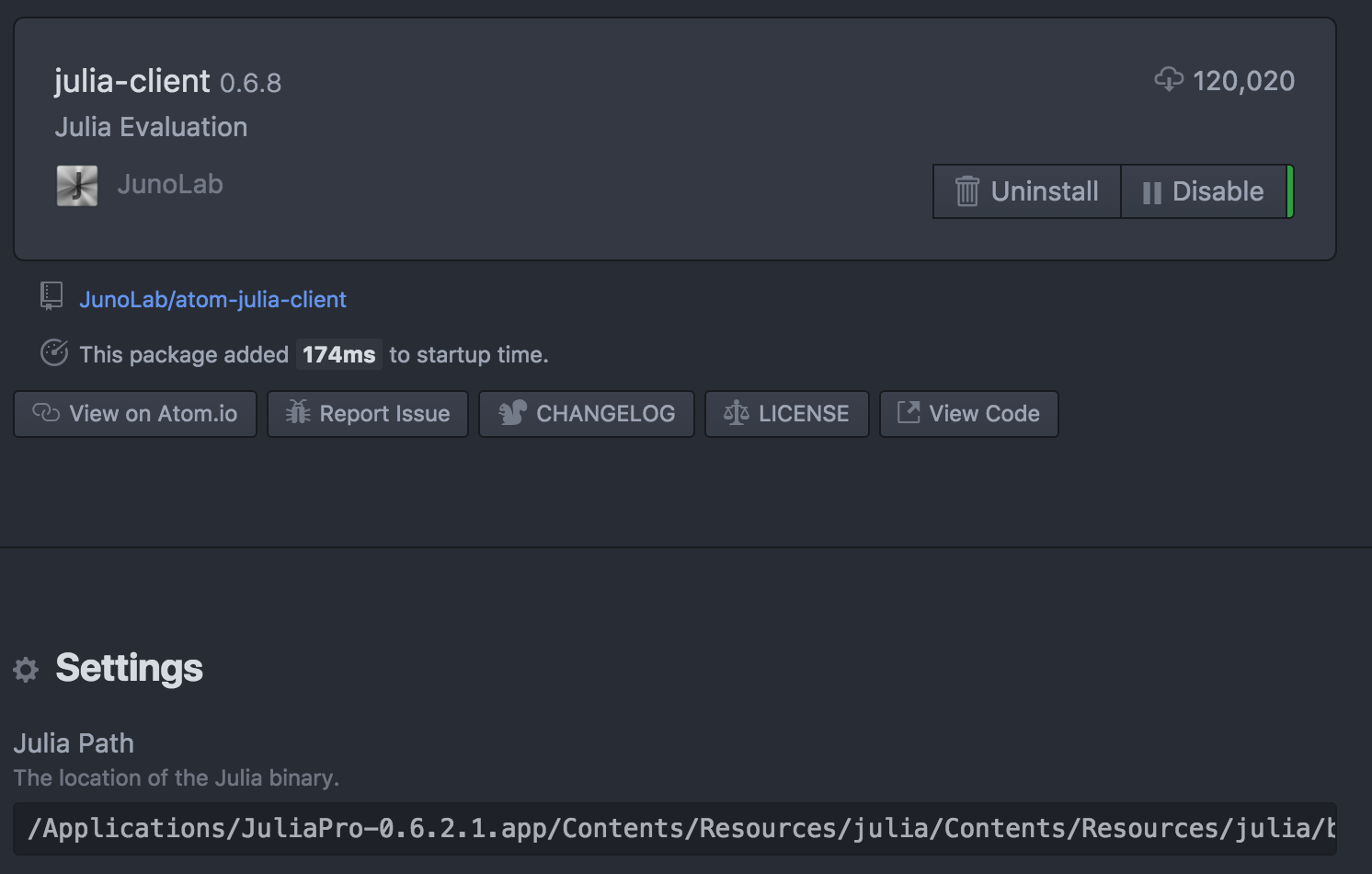
Task: Click the scales icon on LICENSE
Action: (x=736, y=413)
